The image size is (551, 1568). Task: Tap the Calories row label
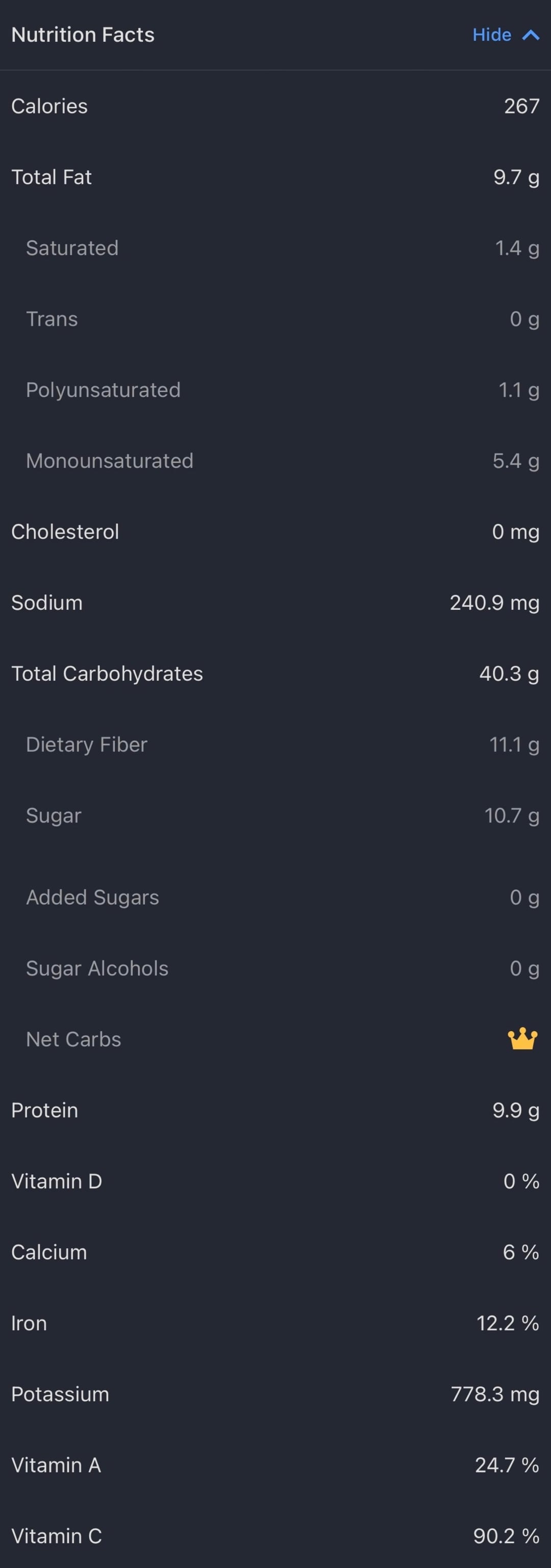coord(49,106)
